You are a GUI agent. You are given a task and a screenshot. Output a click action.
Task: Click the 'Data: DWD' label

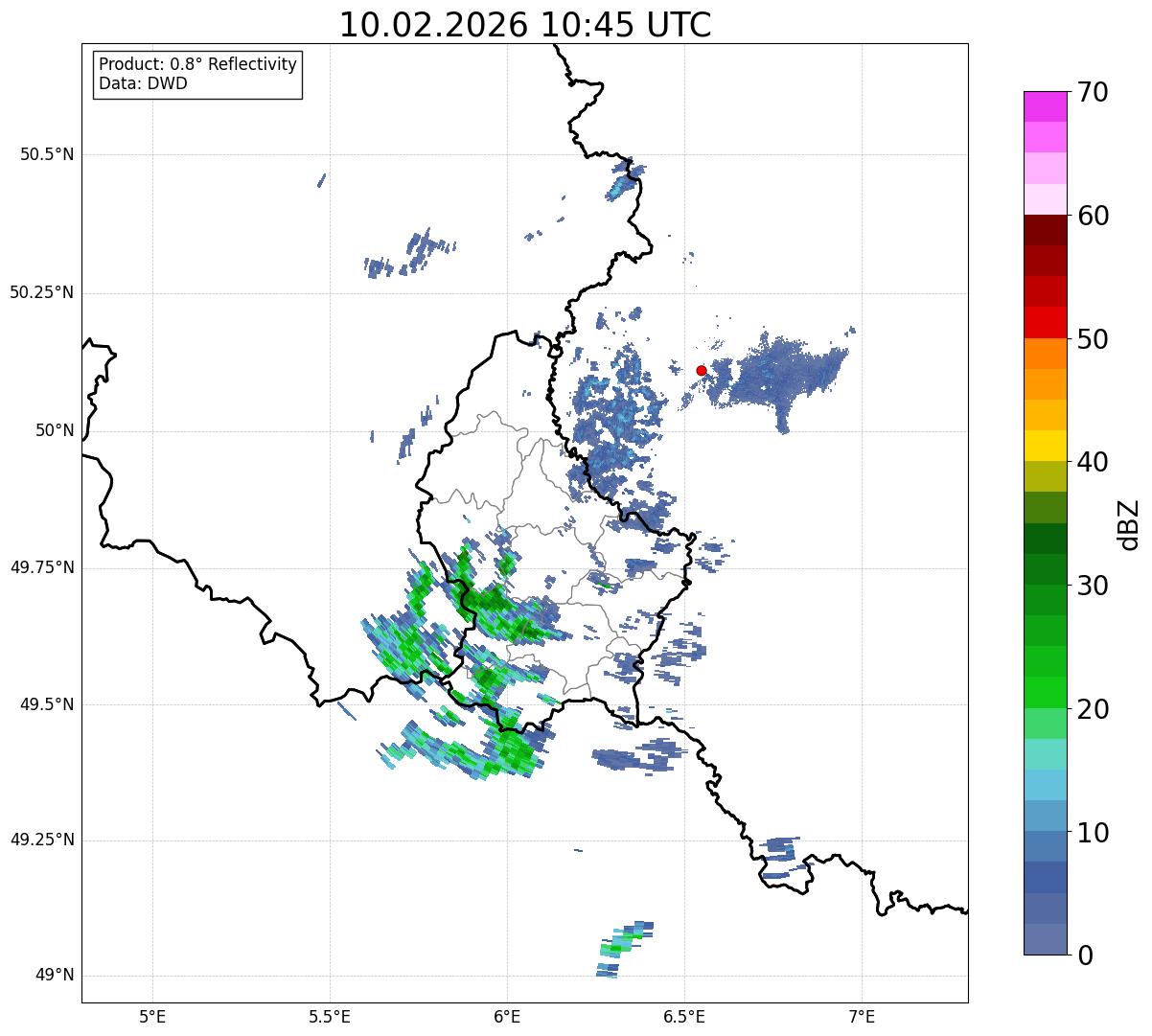(143, 83)
